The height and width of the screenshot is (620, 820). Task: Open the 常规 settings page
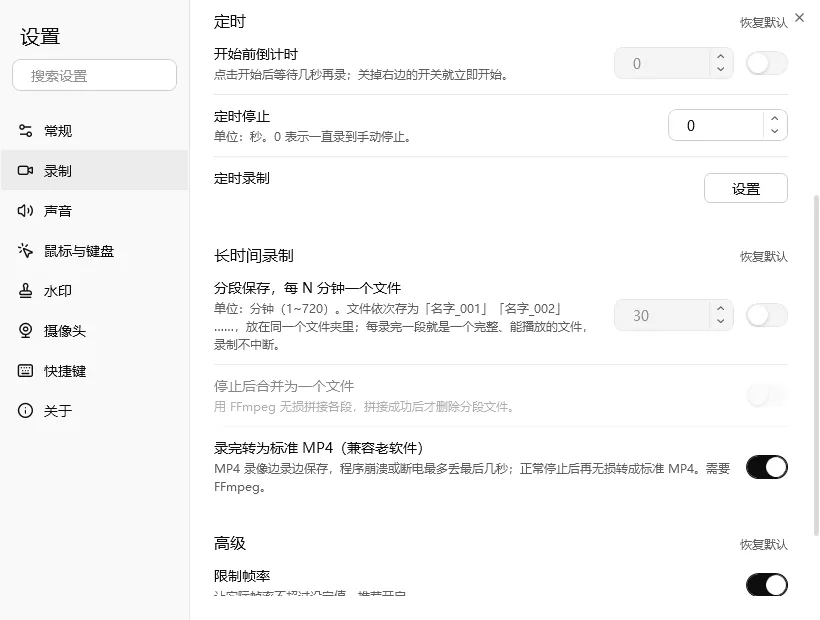coord(94,130)
